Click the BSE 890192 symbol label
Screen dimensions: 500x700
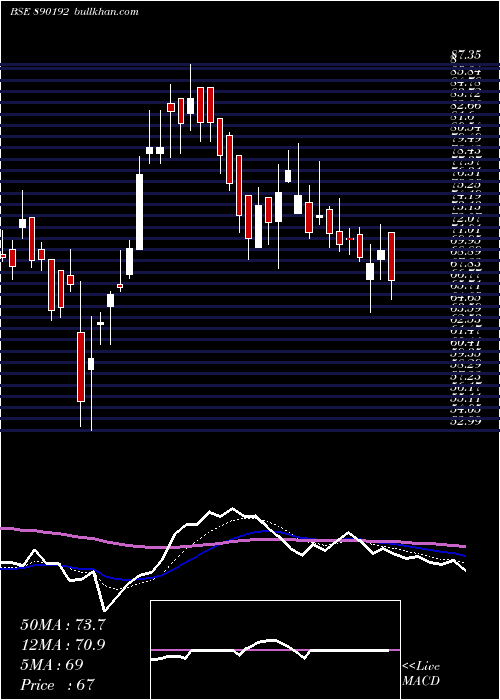point(39,12)
